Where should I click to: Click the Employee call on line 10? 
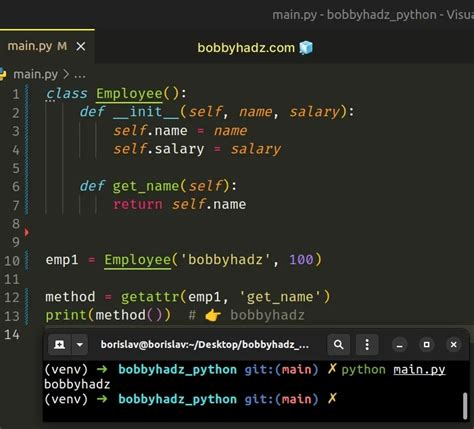click(x=138, y=260)
